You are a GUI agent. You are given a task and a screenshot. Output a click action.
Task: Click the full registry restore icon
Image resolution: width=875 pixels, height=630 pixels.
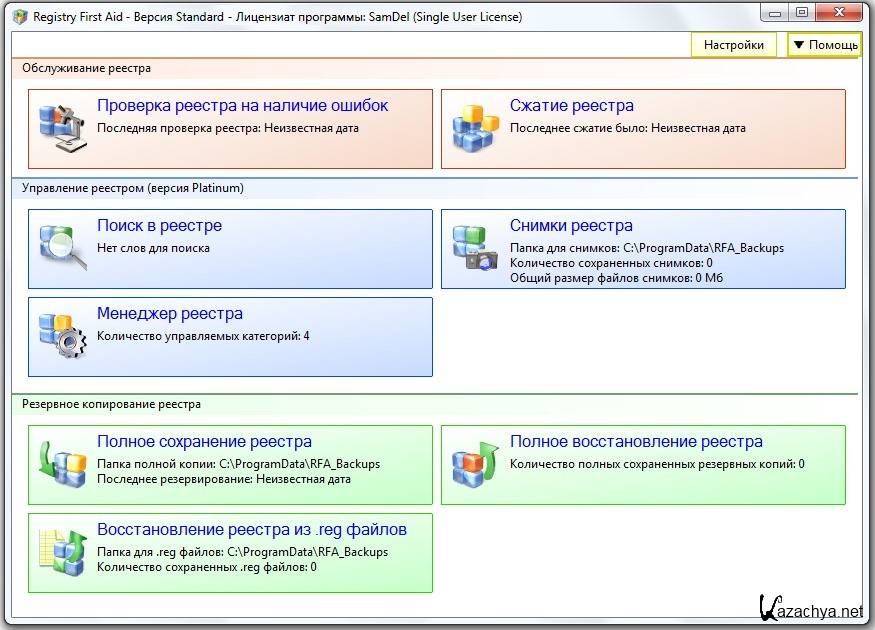click(x=475, y=464)
